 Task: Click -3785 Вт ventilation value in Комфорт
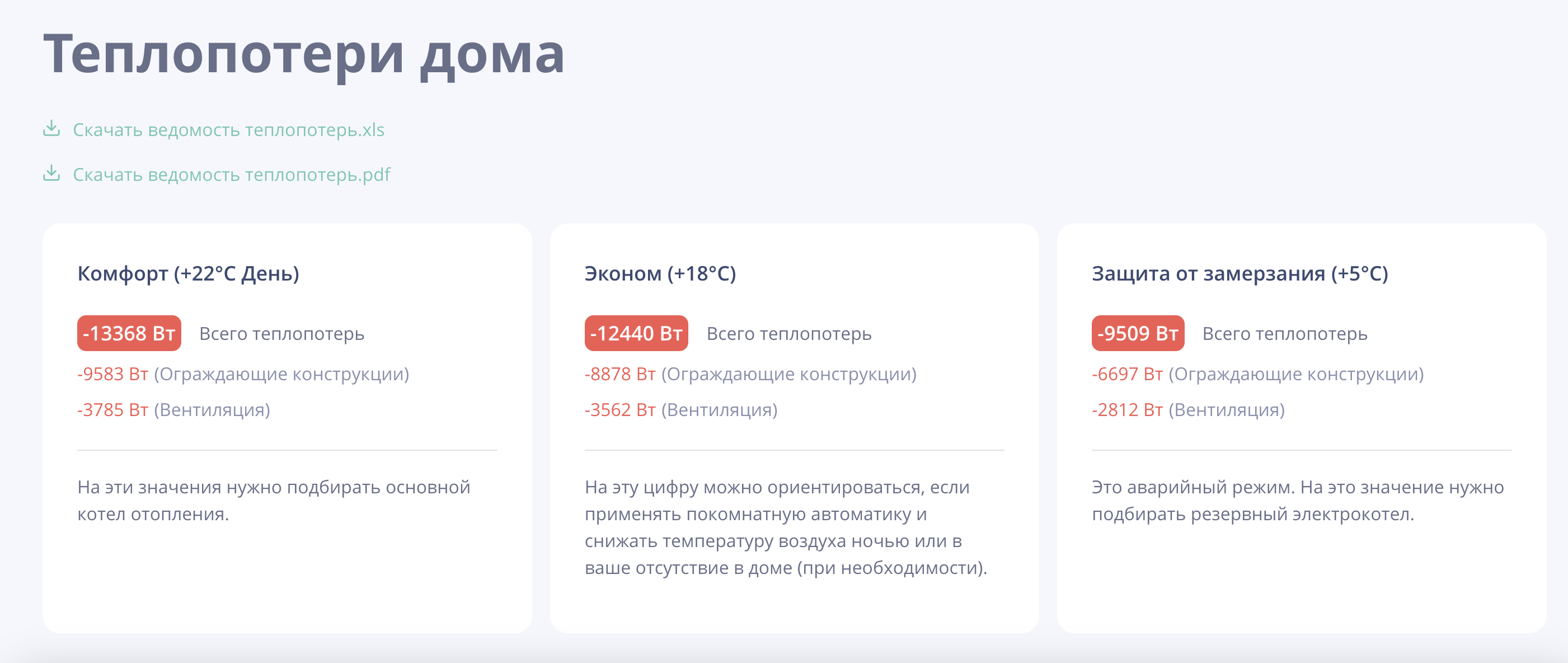[112, 410]
